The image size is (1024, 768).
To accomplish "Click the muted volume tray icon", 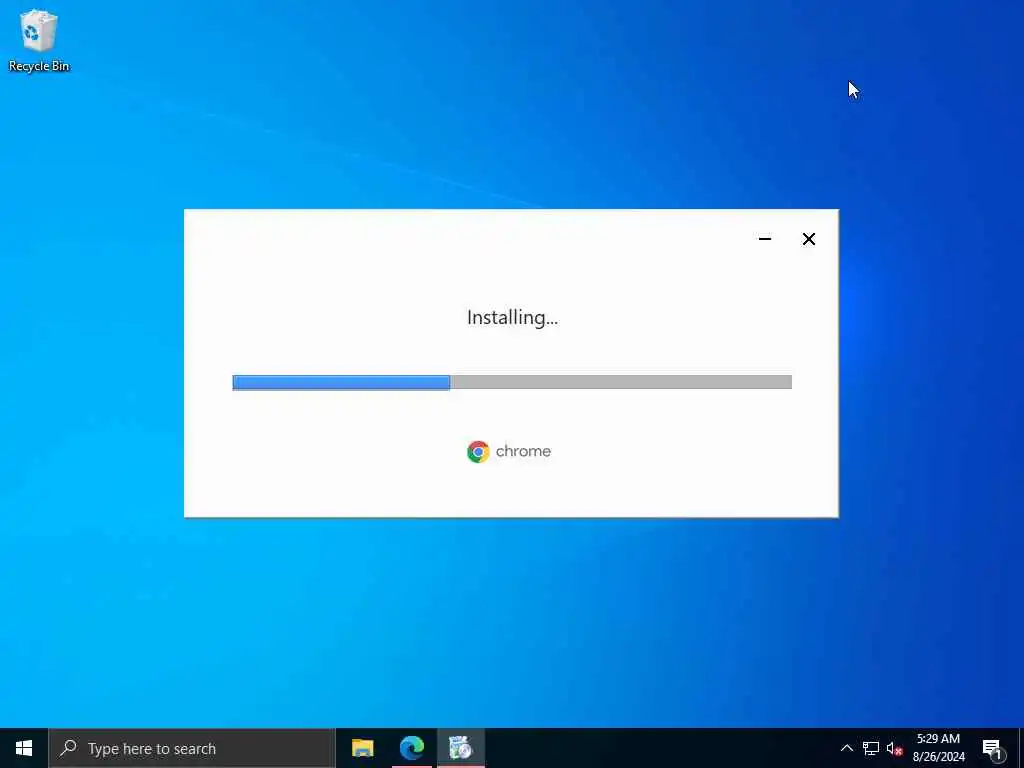I will tap(894, 748).
